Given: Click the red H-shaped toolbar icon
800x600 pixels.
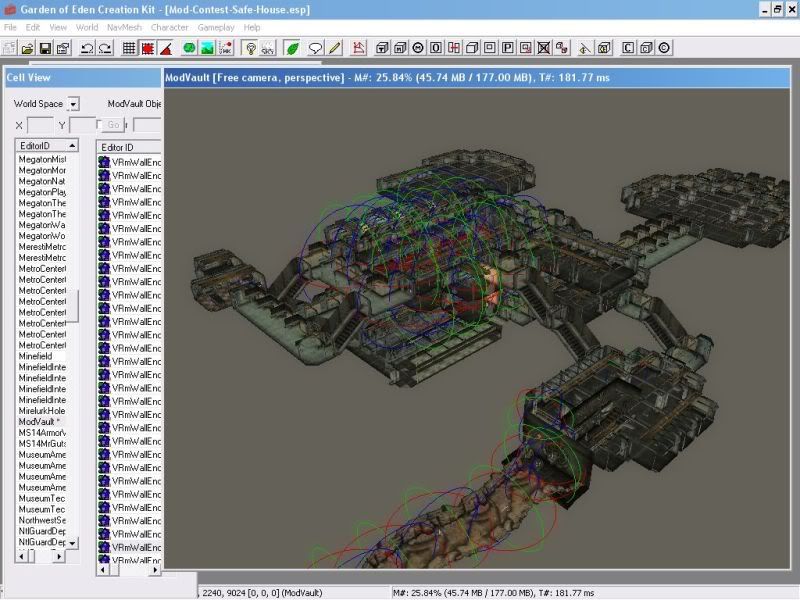Looking at the screenshot, I should (454, 48).
